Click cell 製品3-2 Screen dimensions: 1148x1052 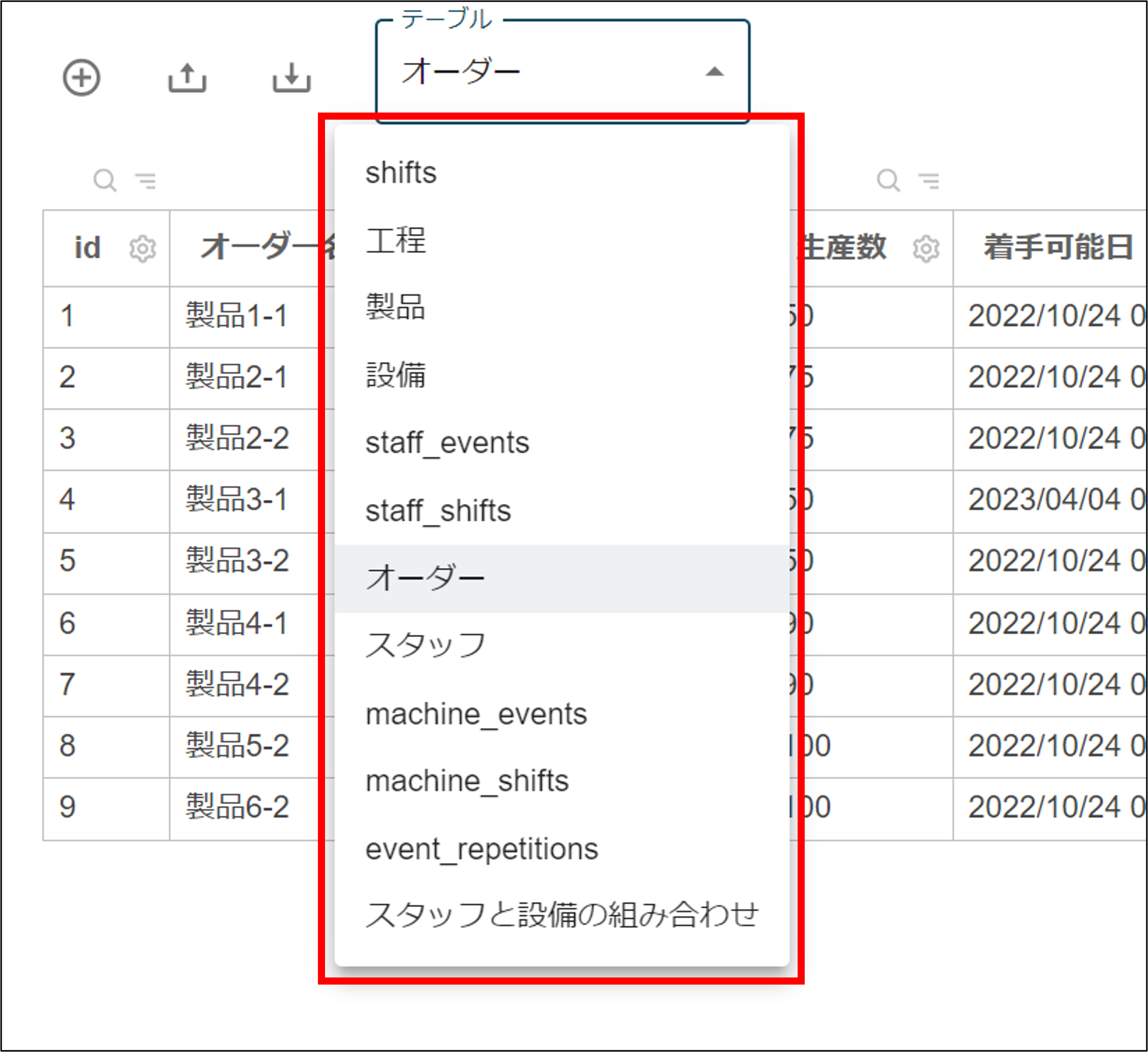(237, 562)
